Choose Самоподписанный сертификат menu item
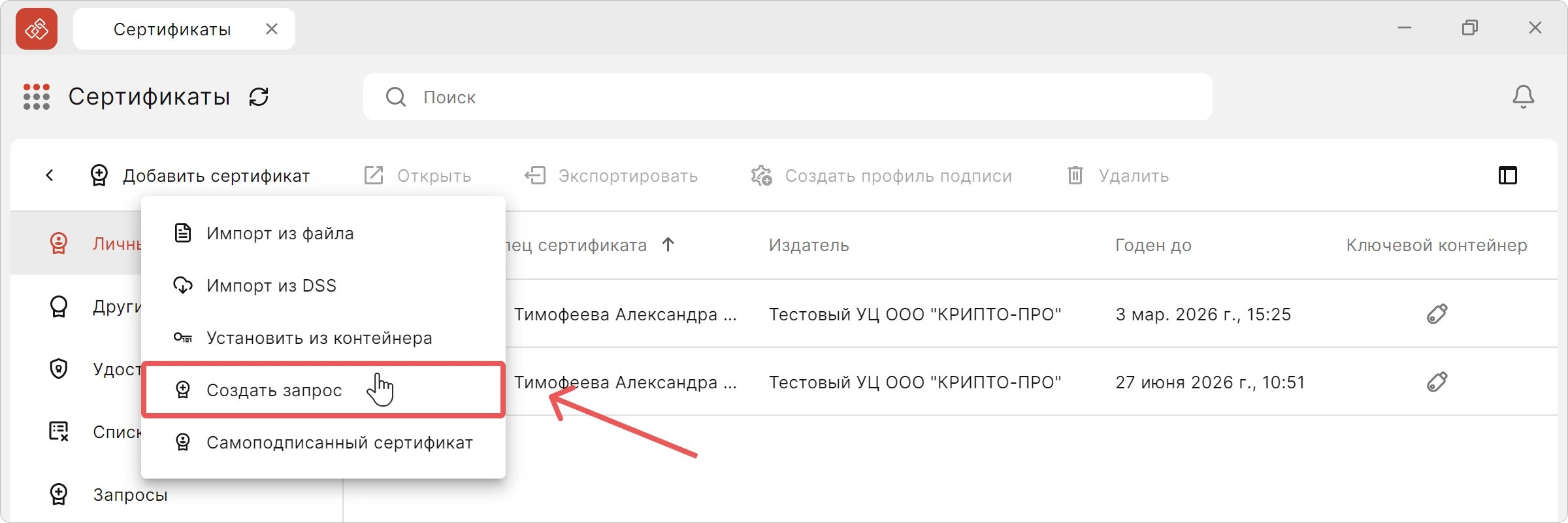 click(x=323, y=442)
